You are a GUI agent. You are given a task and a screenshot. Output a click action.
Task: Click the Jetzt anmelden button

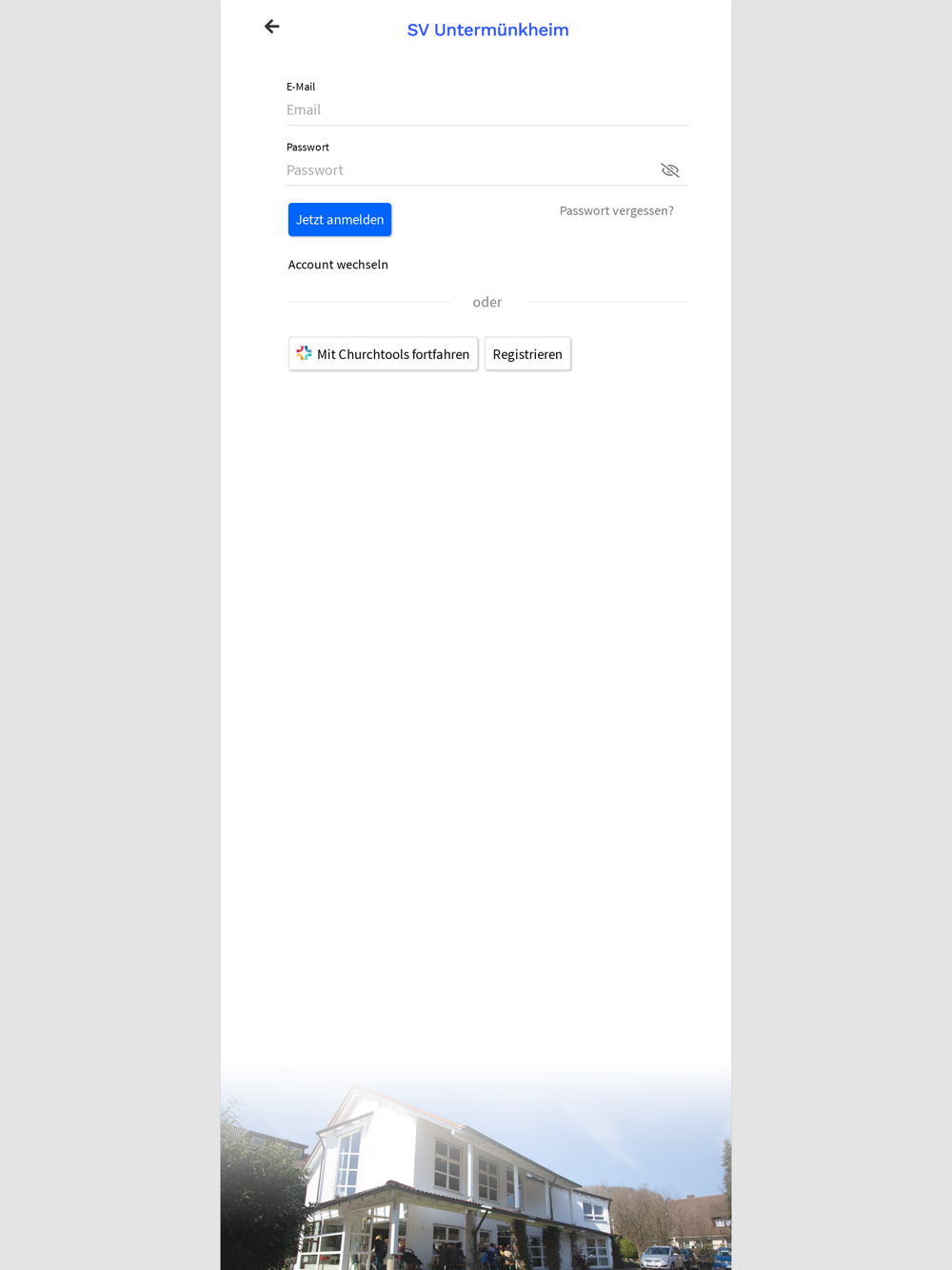pyautogui.click(x=340, y=220)
